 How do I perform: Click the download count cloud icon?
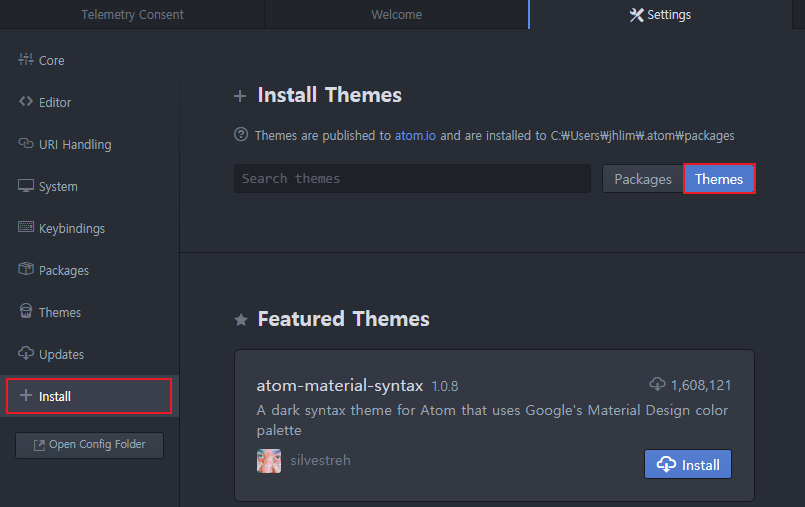[657, 384]
